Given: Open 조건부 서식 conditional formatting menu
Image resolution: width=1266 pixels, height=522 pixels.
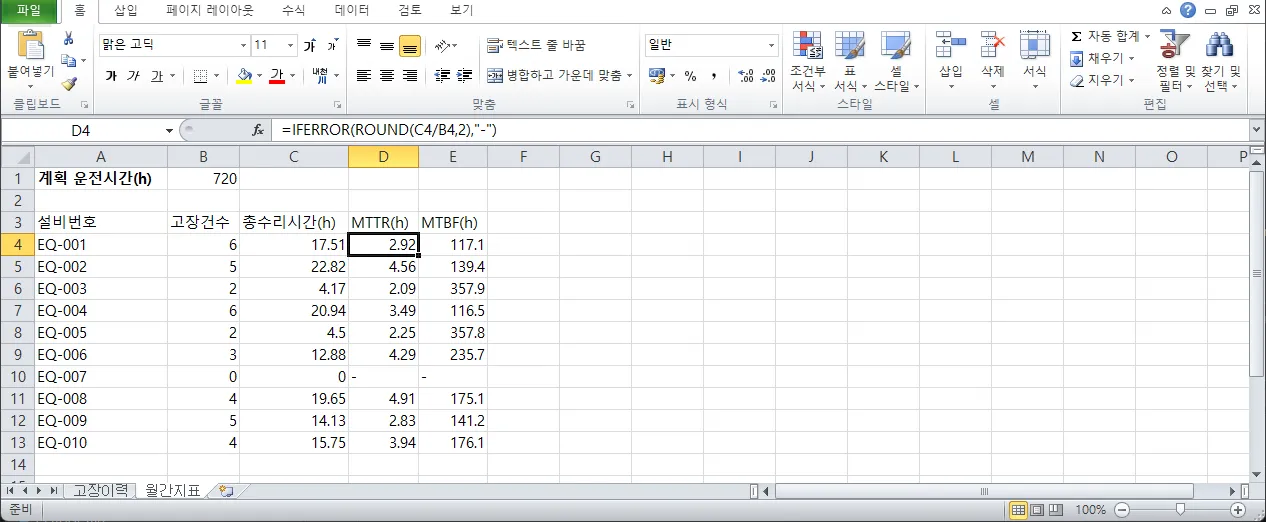Looking at the screenshot, I should (x=808, y=60).
